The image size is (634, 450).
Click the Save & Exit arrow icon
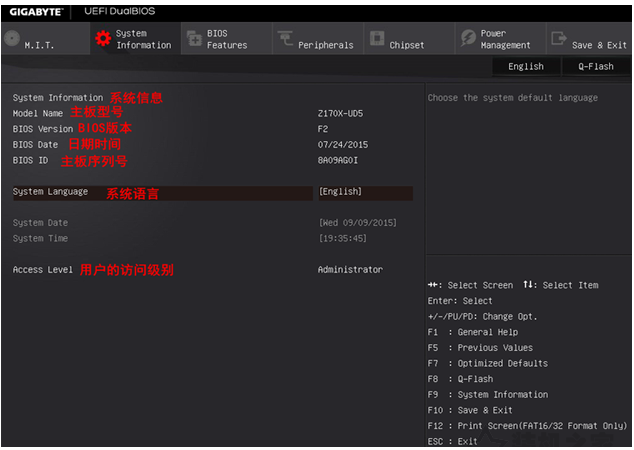pos(559,38)
